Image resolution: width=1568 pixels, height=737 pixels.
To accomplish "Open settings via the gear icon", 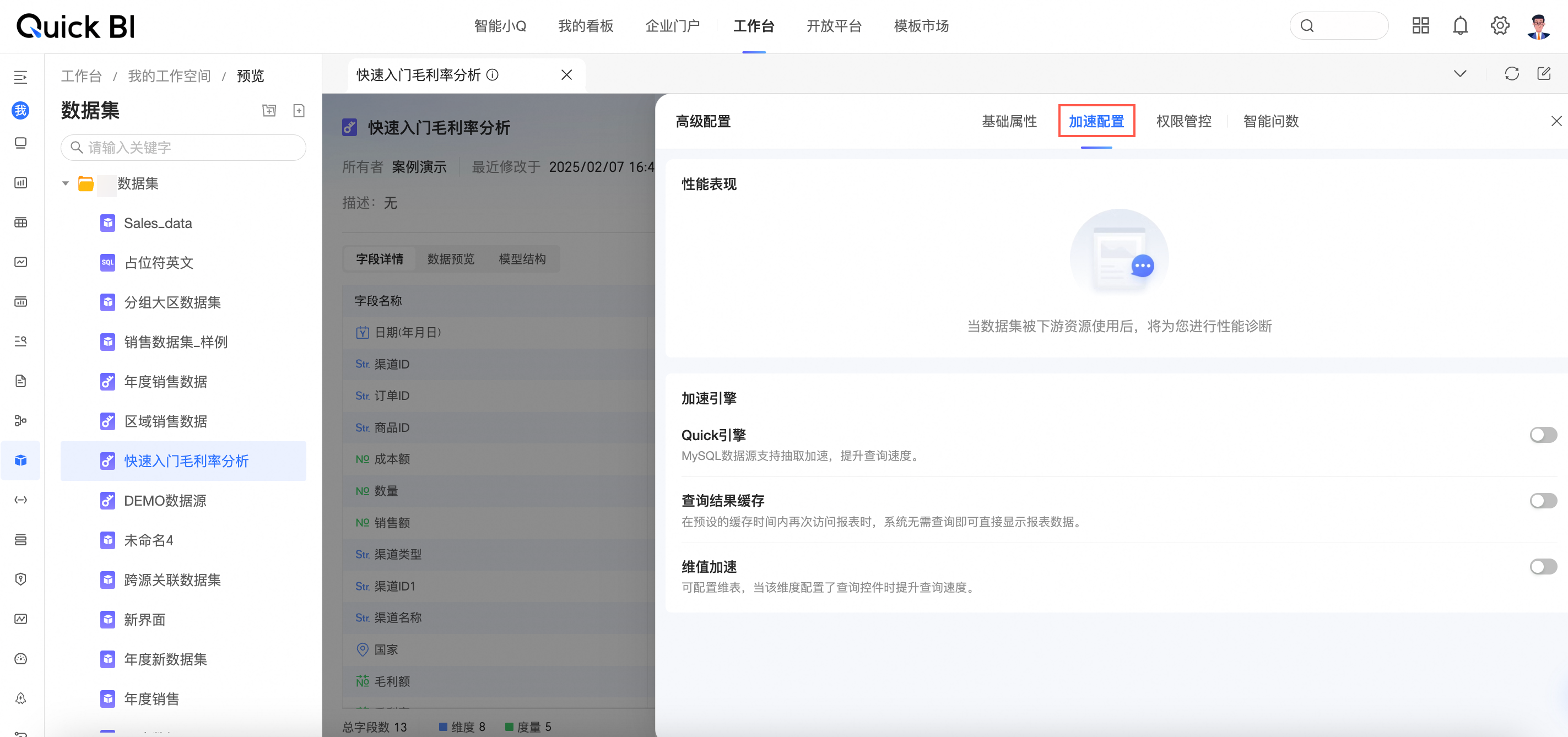I will [x=1499, y=25].
